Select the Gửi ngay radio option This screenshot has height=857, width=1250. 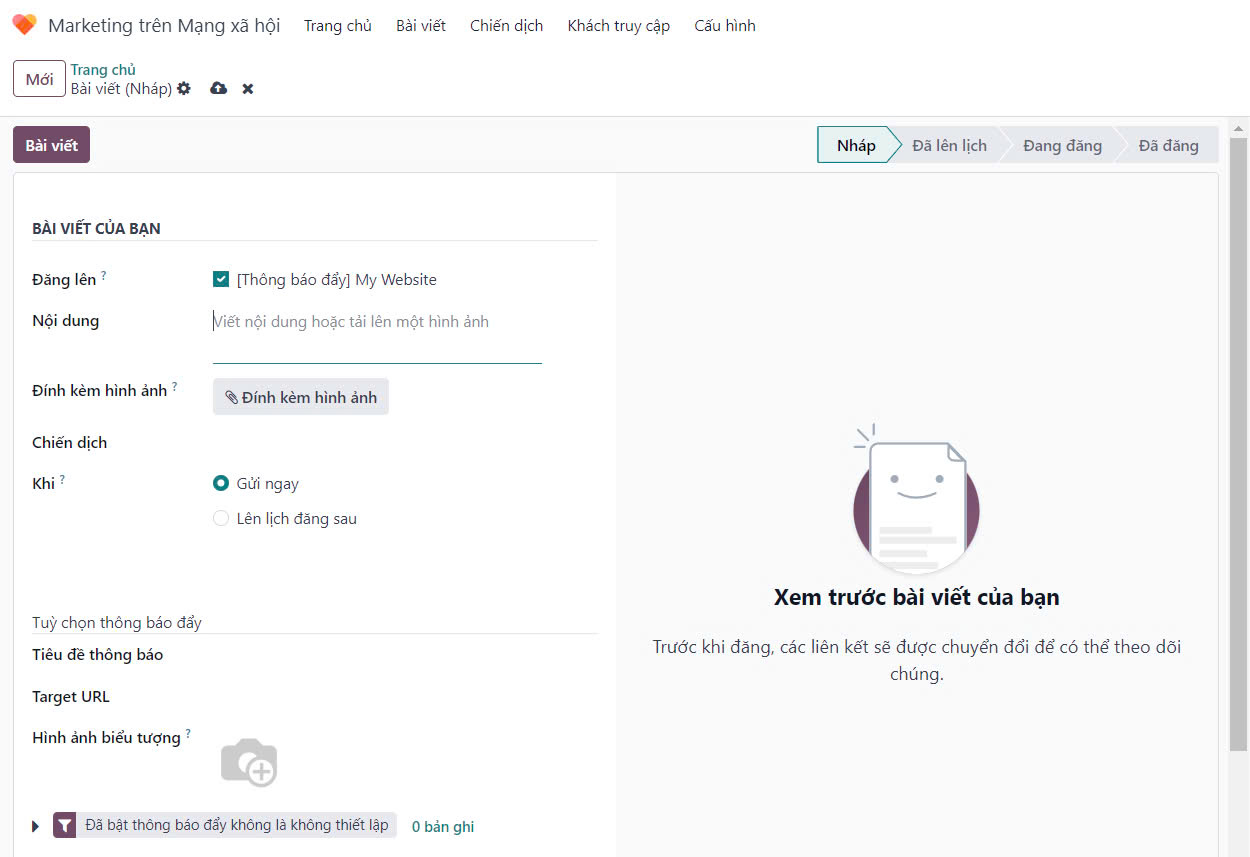[221, 484]
